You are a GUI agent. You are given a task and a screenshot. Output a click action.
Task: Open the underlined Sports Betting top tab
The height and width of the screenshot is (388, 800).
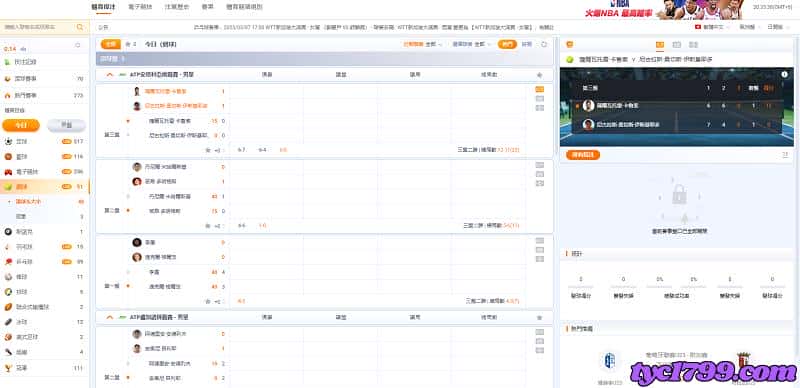click(x=103, y=7)
